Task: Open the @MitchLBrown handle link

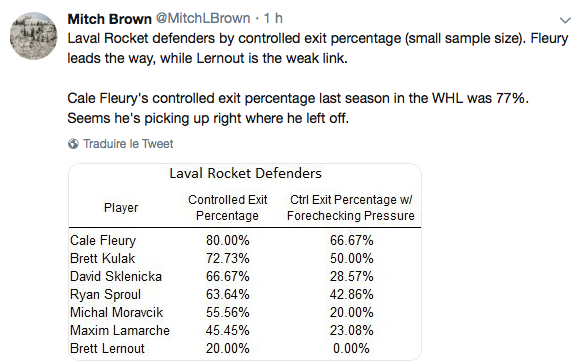Action: (x=203, y=18)
